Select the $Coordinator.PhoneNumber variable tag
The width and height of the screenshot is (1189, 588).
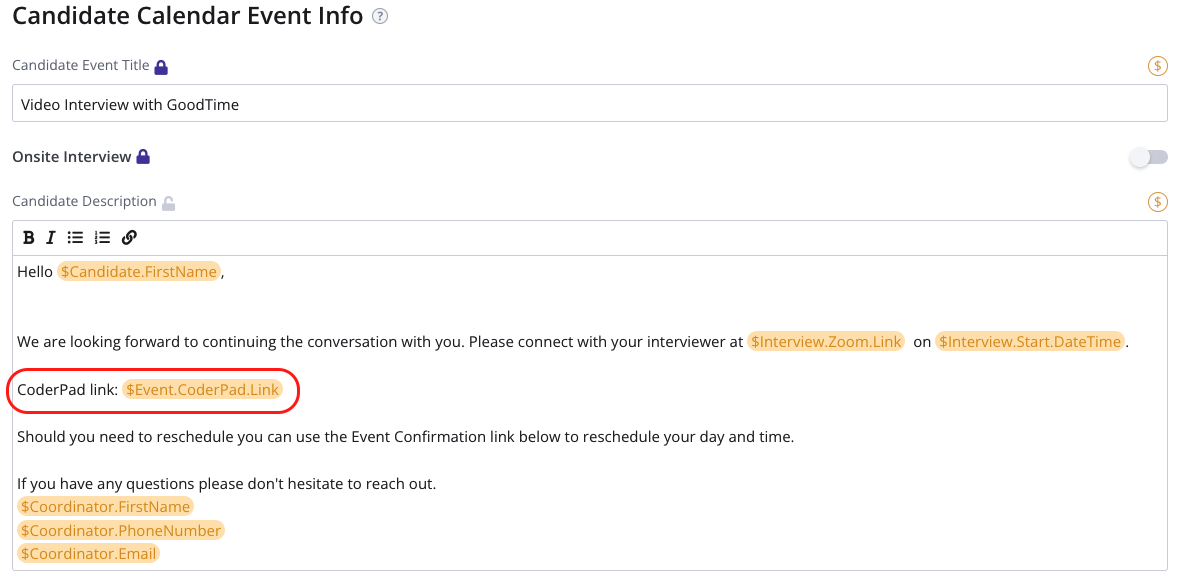coord(120,530)
